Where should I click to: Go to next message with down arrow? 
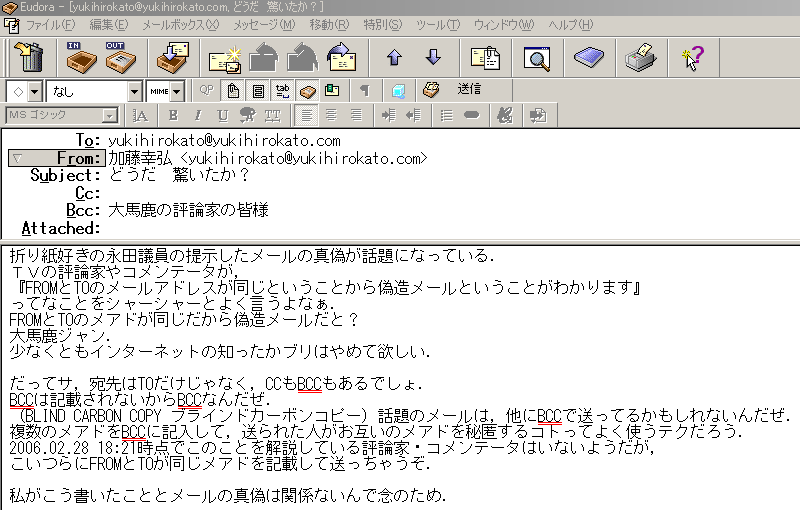coord(433,58)
